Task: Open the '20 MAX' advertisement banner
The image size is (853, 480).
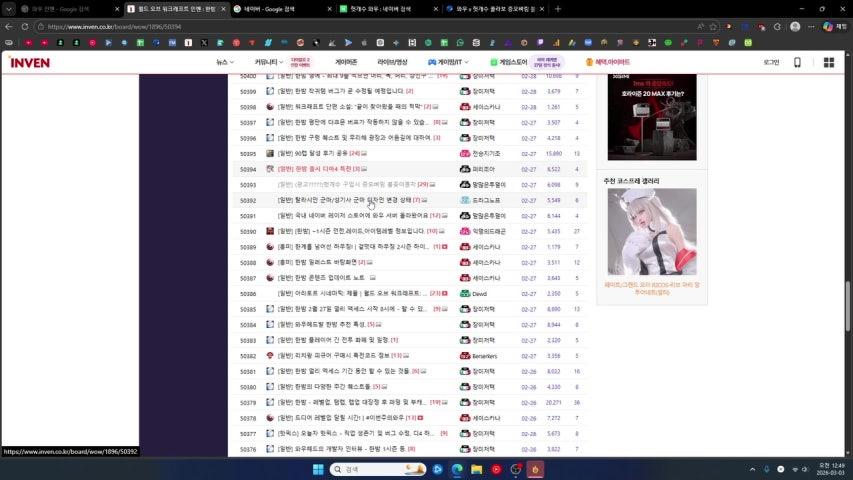Action: 652,118
